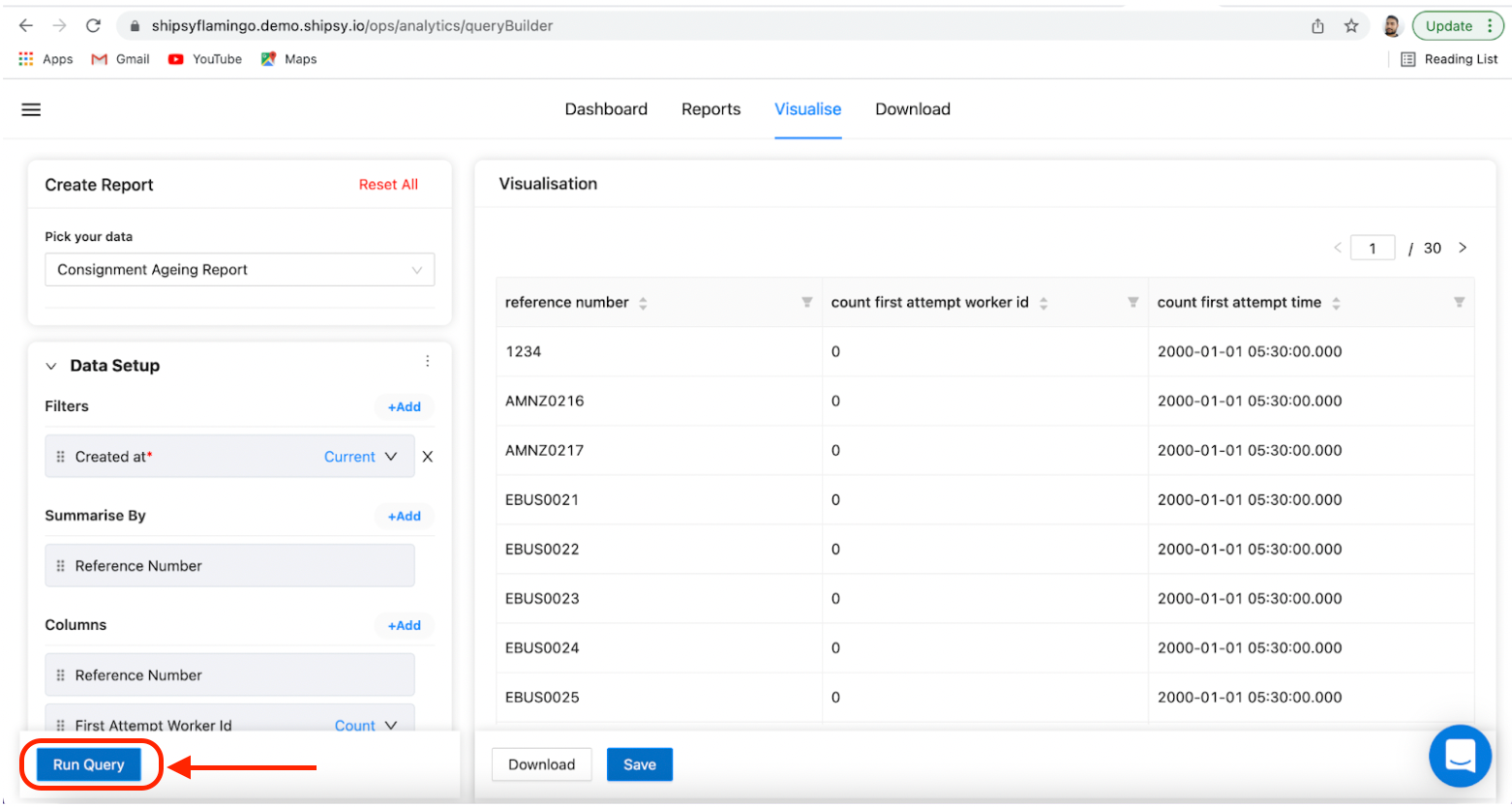
Task: Click the filter icon on reference number column
Action: (806, 303)
